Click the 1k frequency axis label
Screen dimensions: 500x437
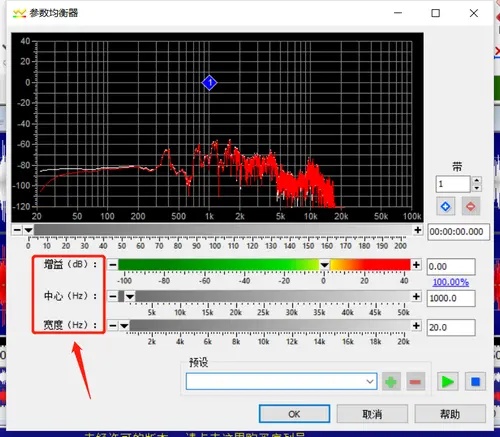[209, 216]
